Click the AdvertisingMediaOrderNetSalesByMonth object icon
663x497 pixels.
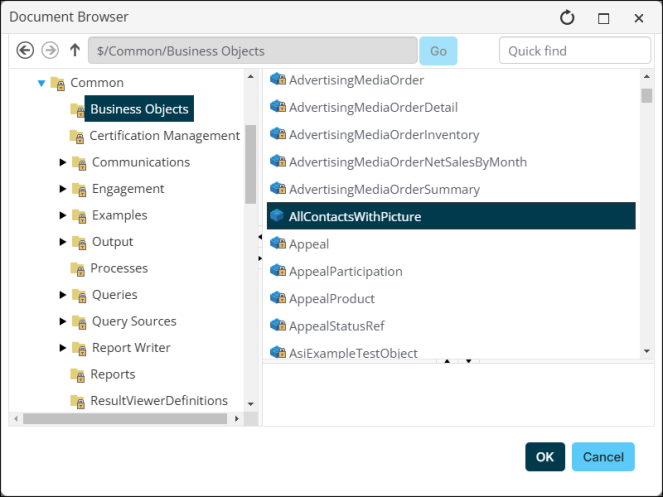point(278,161)
